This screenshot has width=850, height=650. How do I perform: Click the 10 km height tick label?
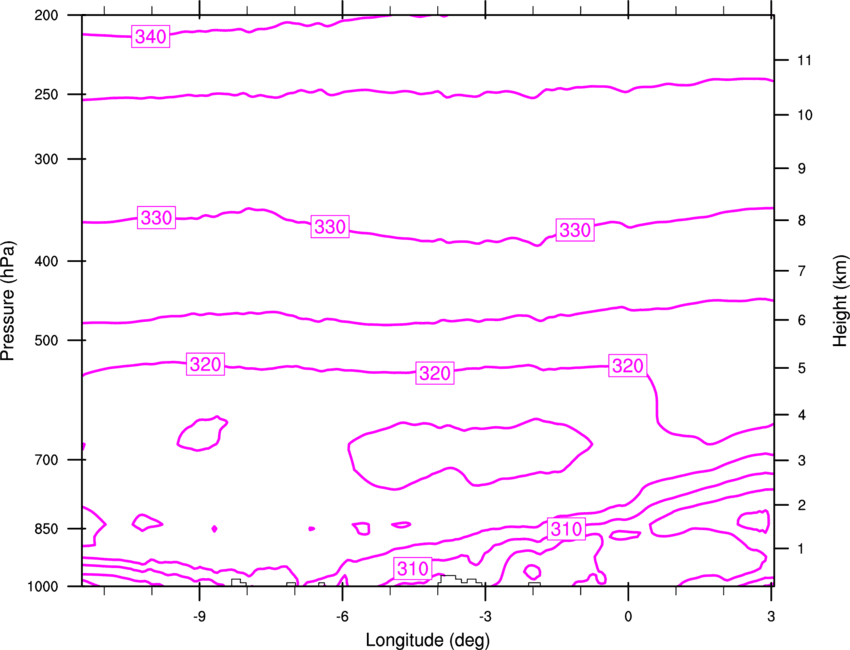pyautogui.click(x=804, y=115)
